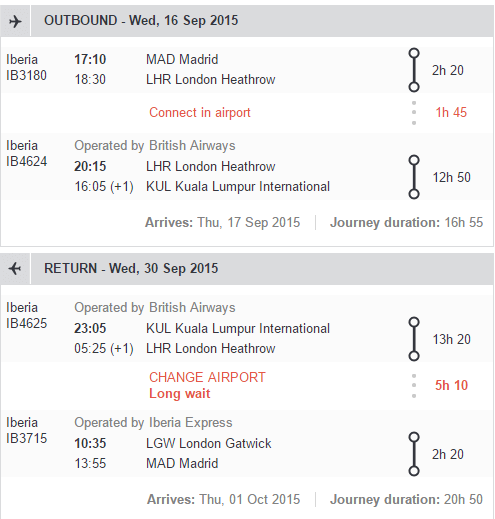495x519 pixels.
Task: Click the return Journey duration 20h 50
Action: (406, 500)
